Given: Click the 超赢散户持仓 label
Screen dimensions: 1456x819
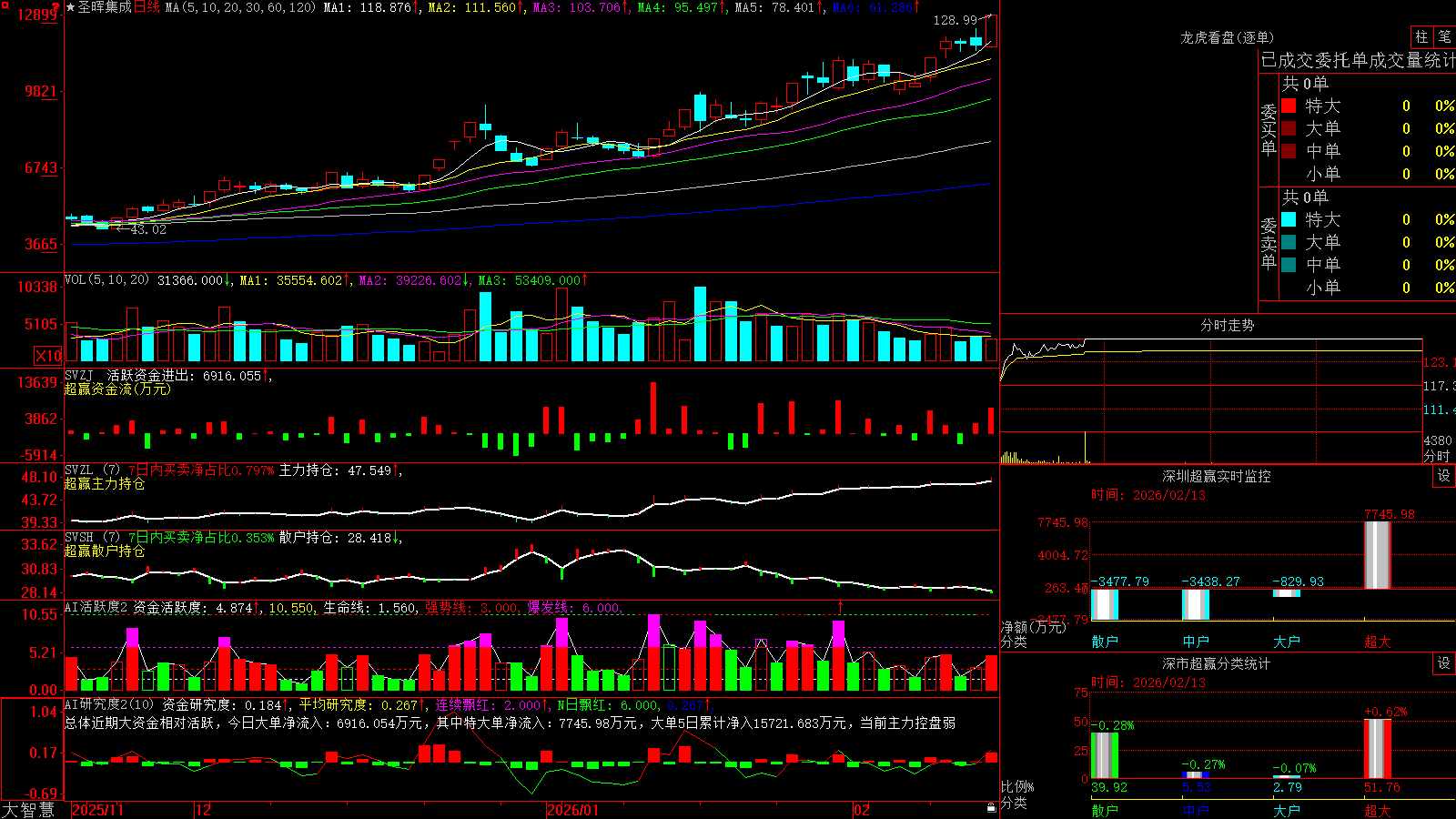Looking at the screenshot, I should [105, 551].
